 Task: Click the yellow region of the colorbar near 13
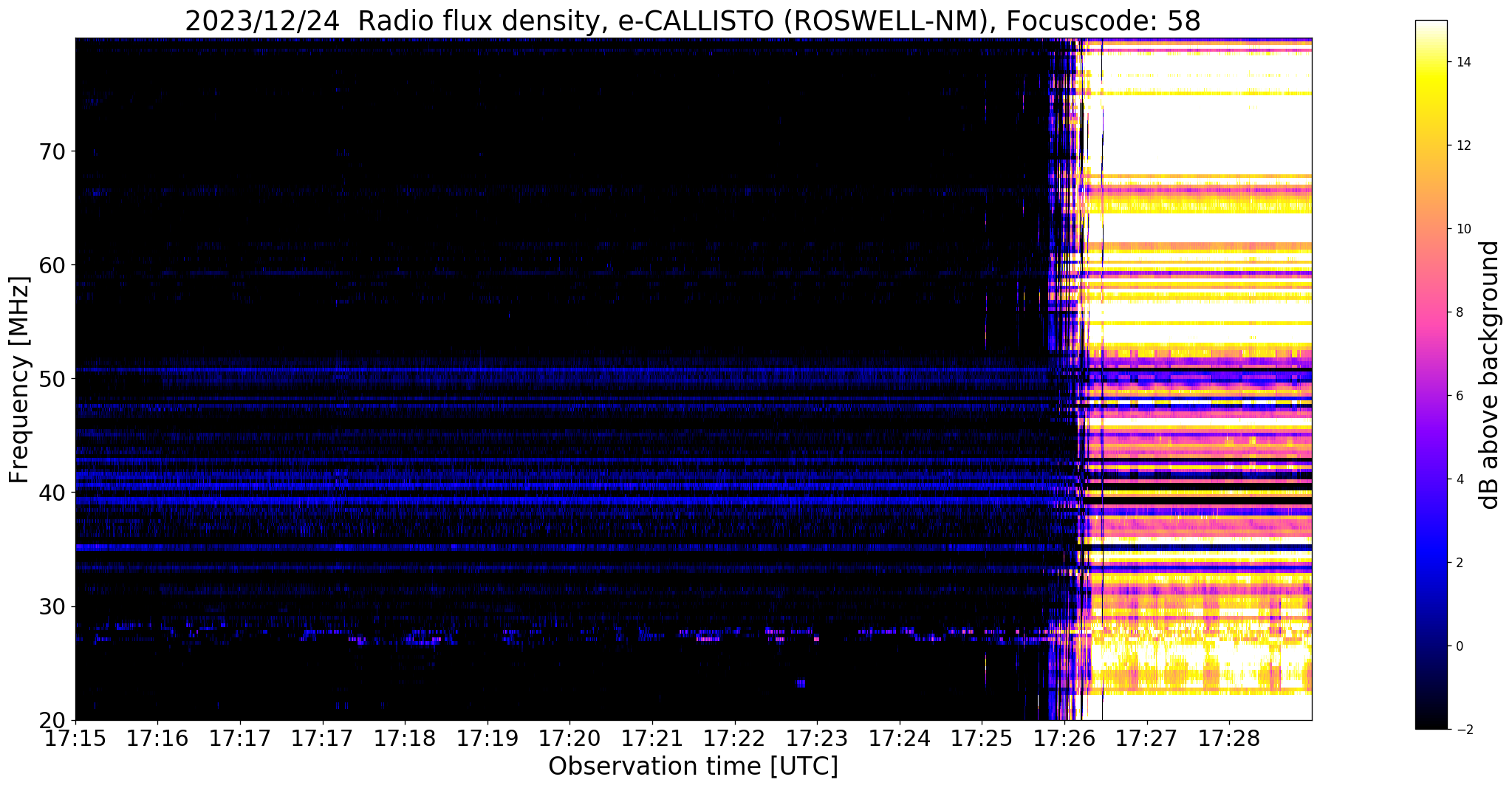1431,103
